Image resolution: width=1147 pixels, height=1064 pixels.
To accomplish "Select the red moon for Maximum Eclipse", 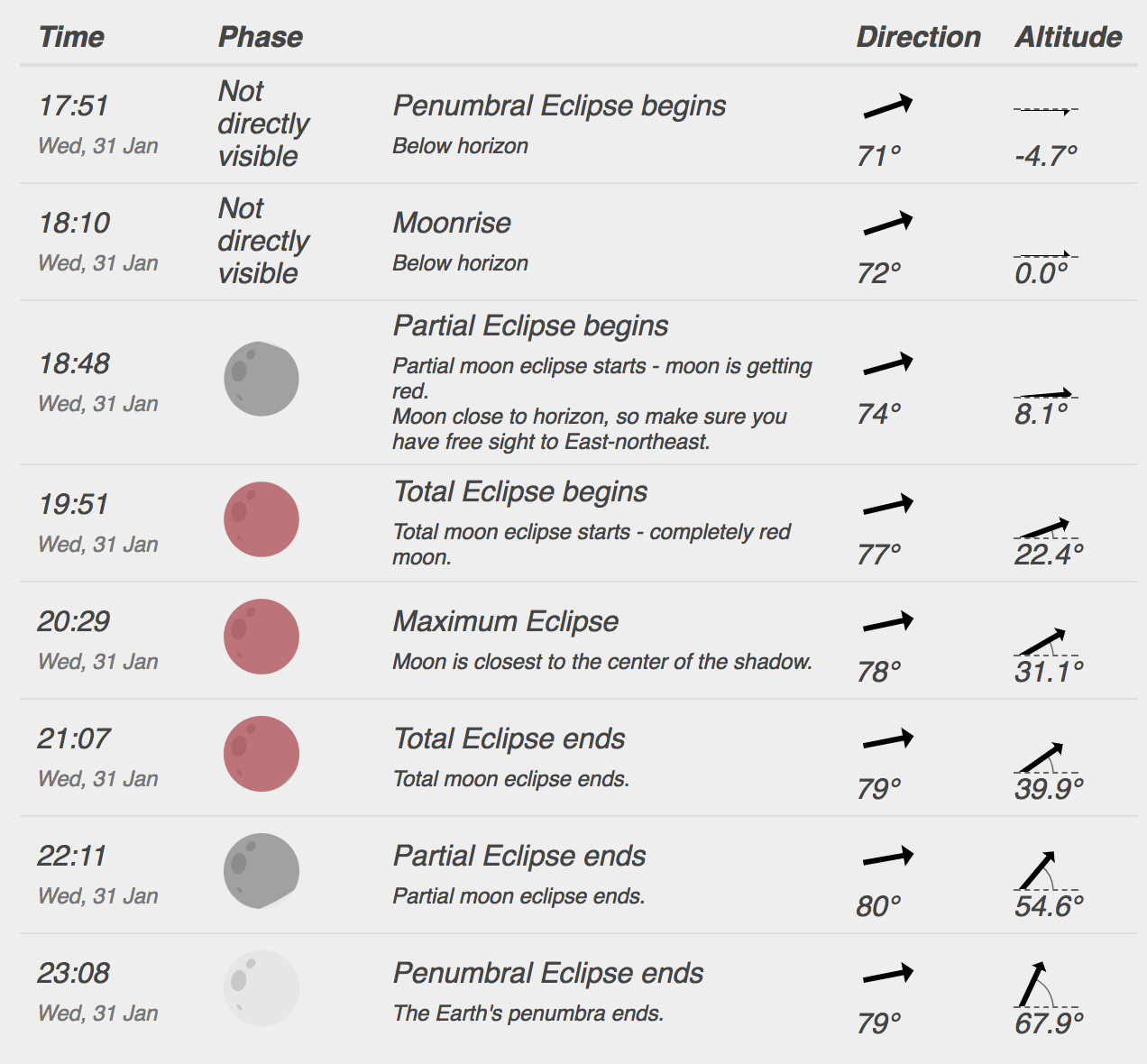I will tap(262, 637).
